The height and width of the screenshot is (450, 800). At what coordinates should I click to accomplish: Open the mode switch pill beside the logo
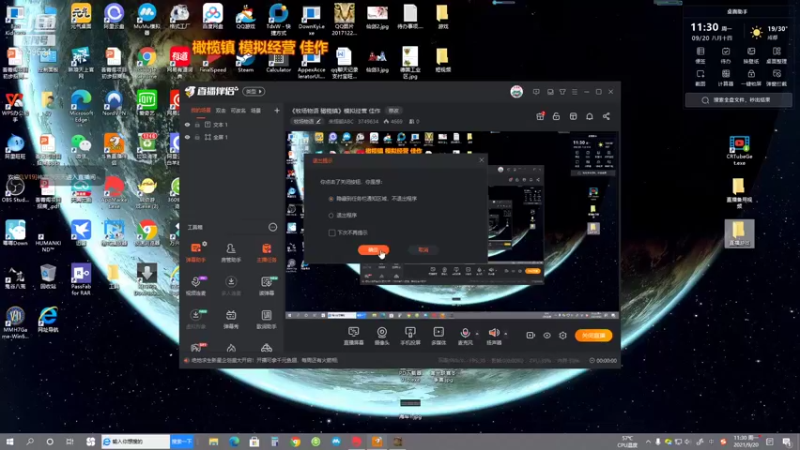(254, 92)
